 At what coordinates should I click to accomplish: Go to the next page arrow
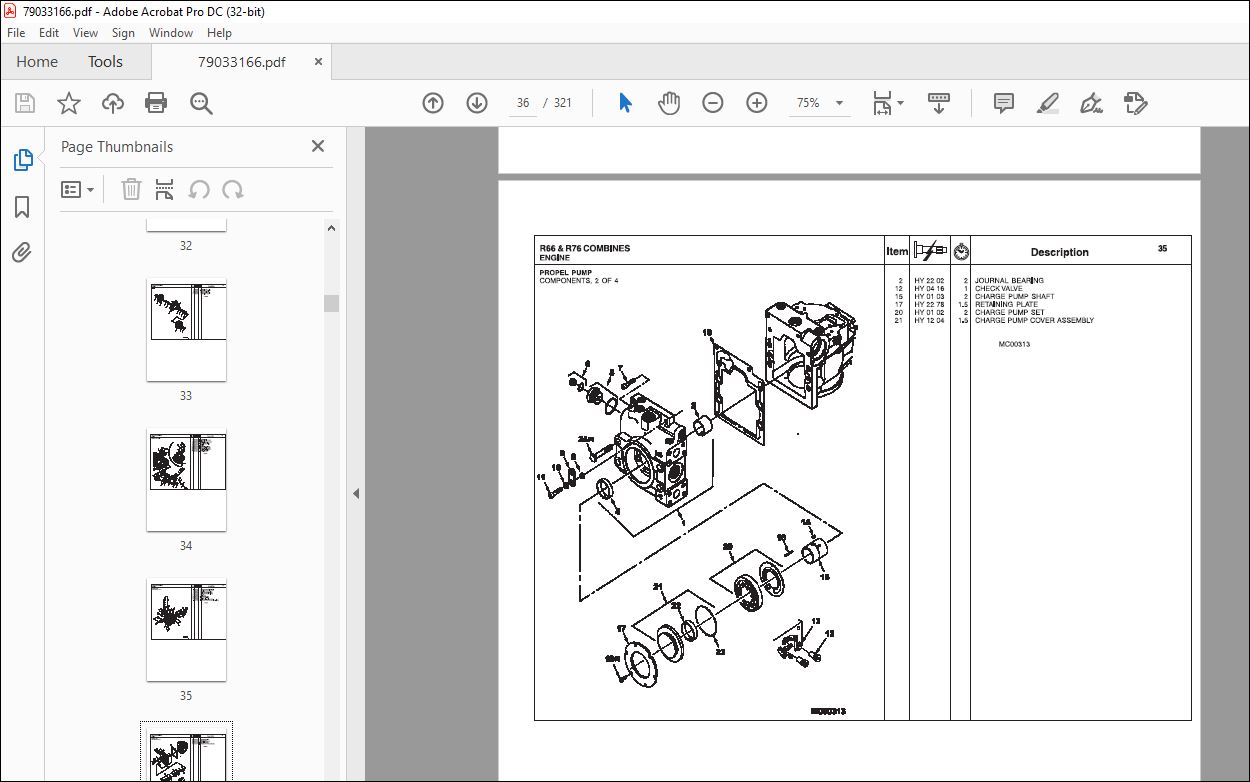(477, 103)
